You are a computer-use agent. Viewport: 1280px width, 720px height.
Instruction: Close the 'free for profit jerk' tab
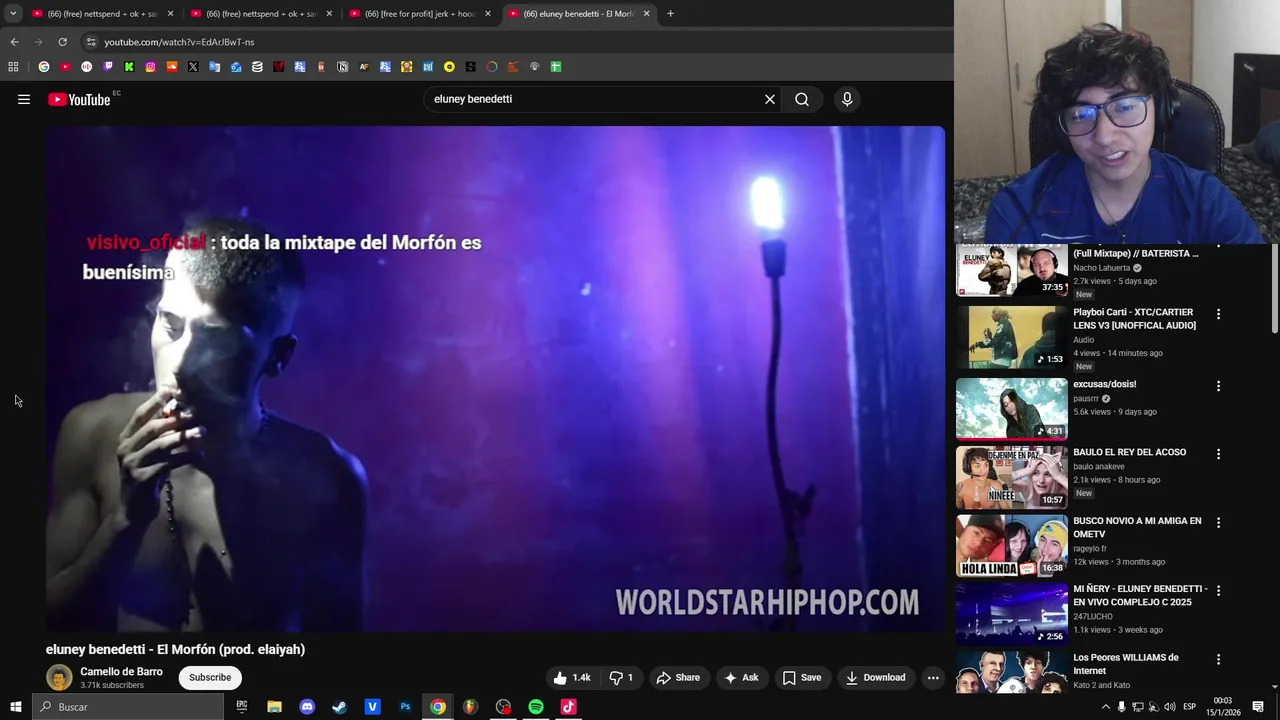(x=488, y=14)
